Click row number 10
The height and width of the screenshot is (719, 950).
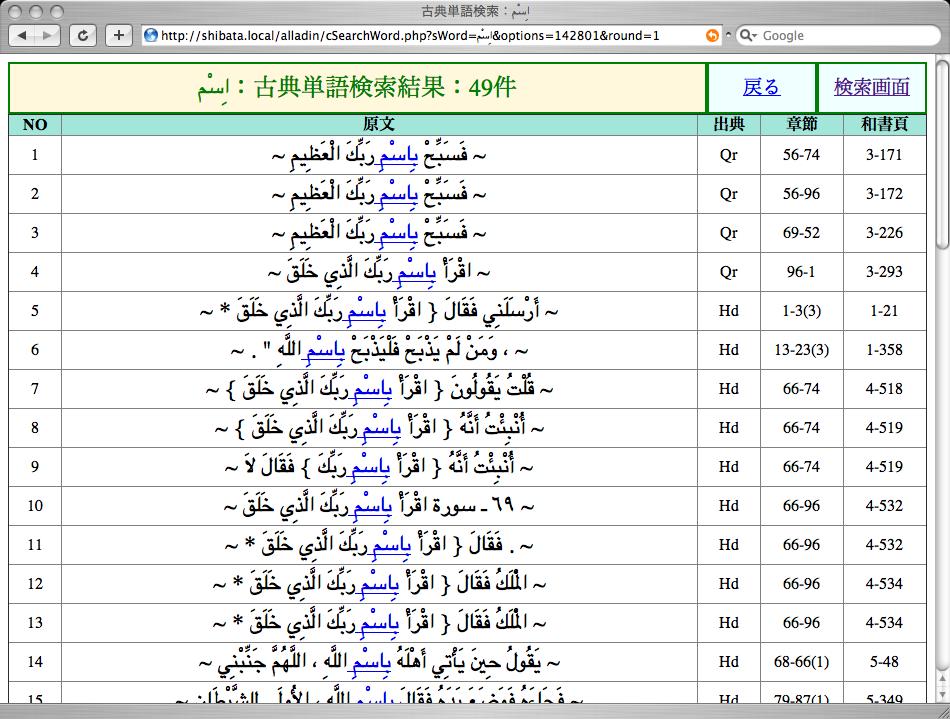(35, 506)
